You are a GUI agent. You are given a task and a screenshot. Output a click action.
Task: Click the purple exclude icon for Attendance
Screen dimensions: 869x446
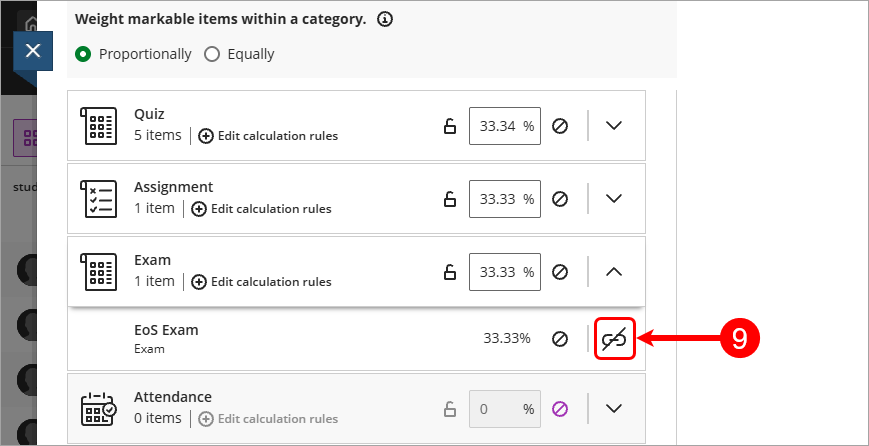point(560,409)
